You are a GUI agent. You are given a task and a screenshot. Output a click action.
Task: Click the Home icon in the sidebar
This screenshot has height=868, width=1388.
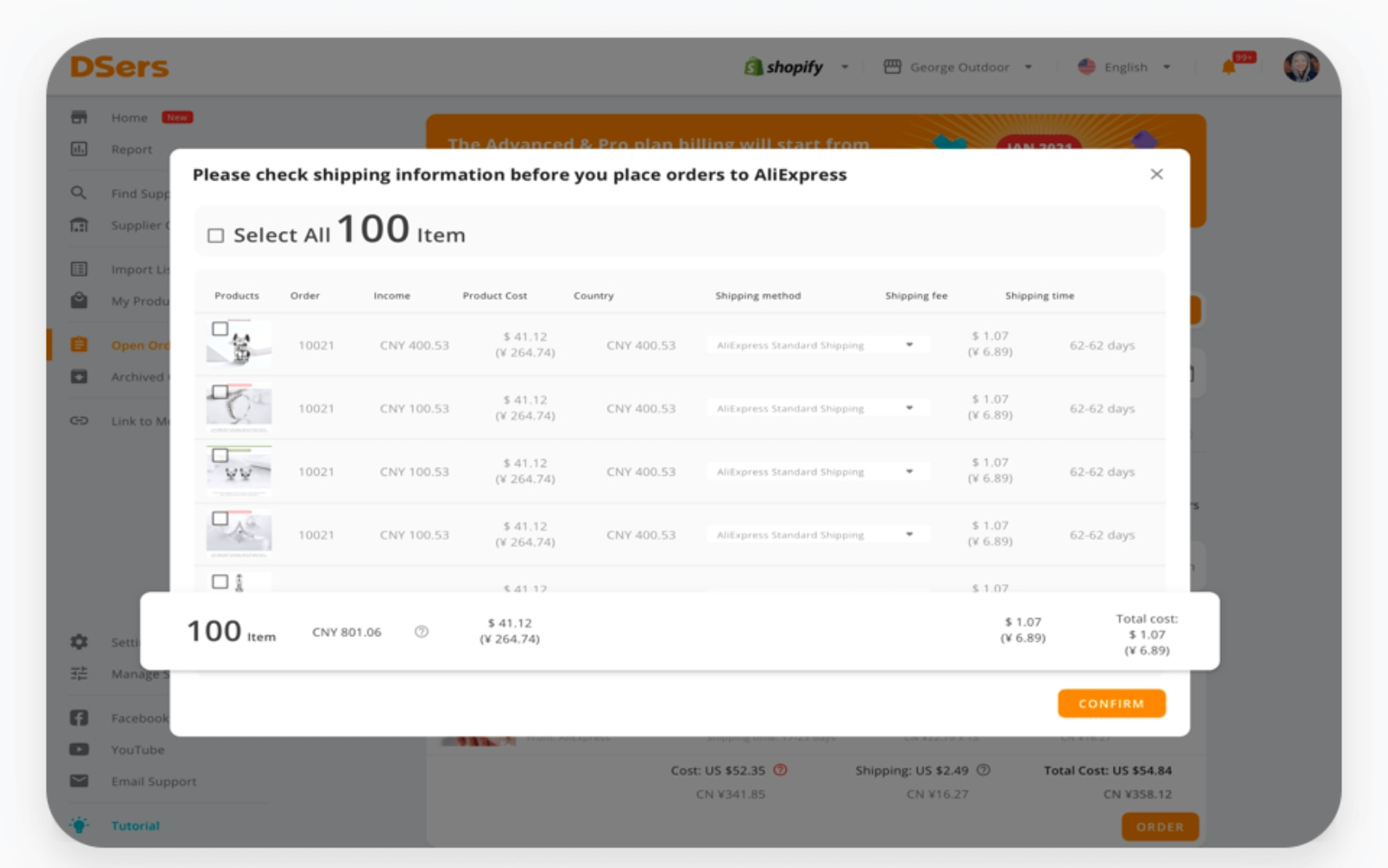(79, 118)
